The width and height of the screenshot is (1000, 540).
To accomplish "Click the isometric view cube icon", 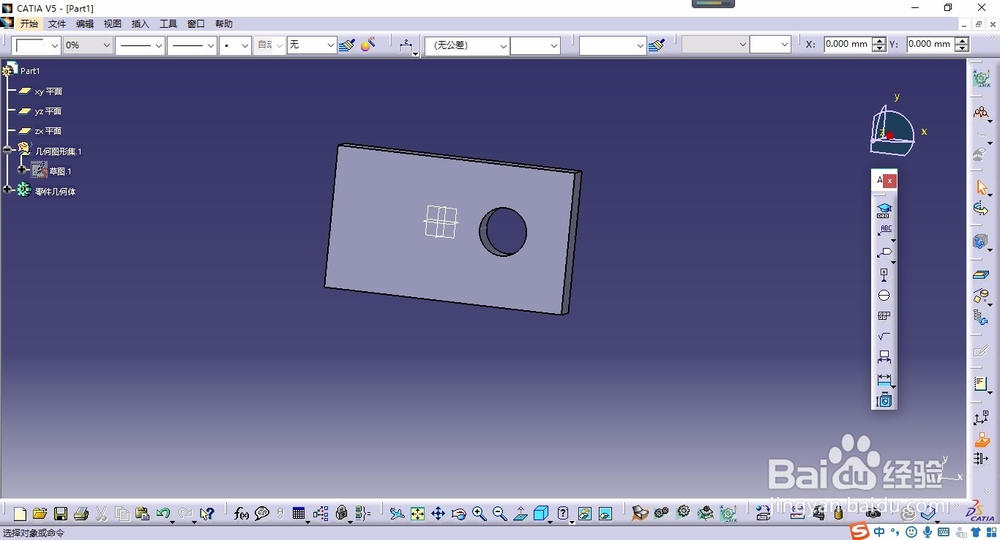I will click(x=541, y=513).
